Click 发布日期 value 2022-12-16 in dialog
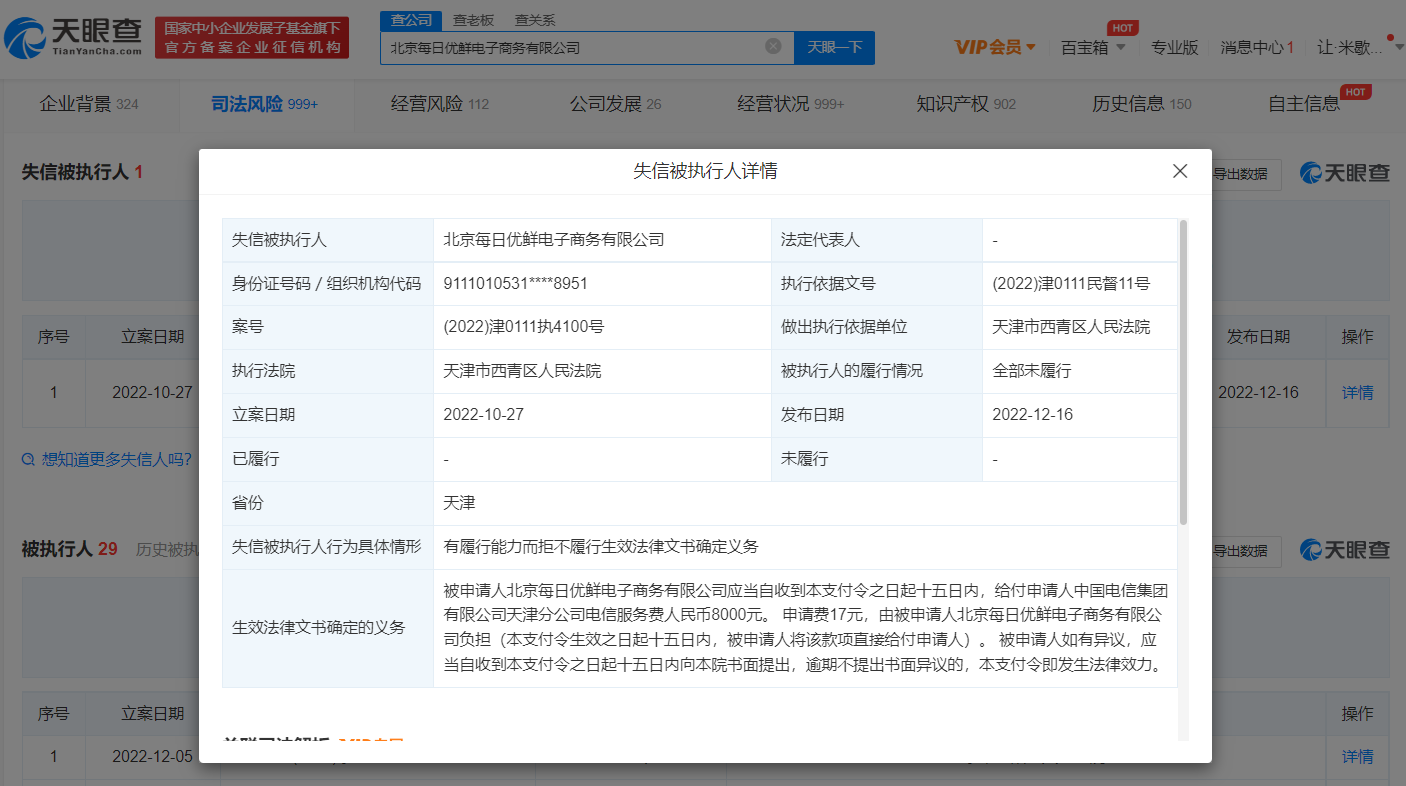This screenshot has width=1406, height=786. coord(1032,415)
